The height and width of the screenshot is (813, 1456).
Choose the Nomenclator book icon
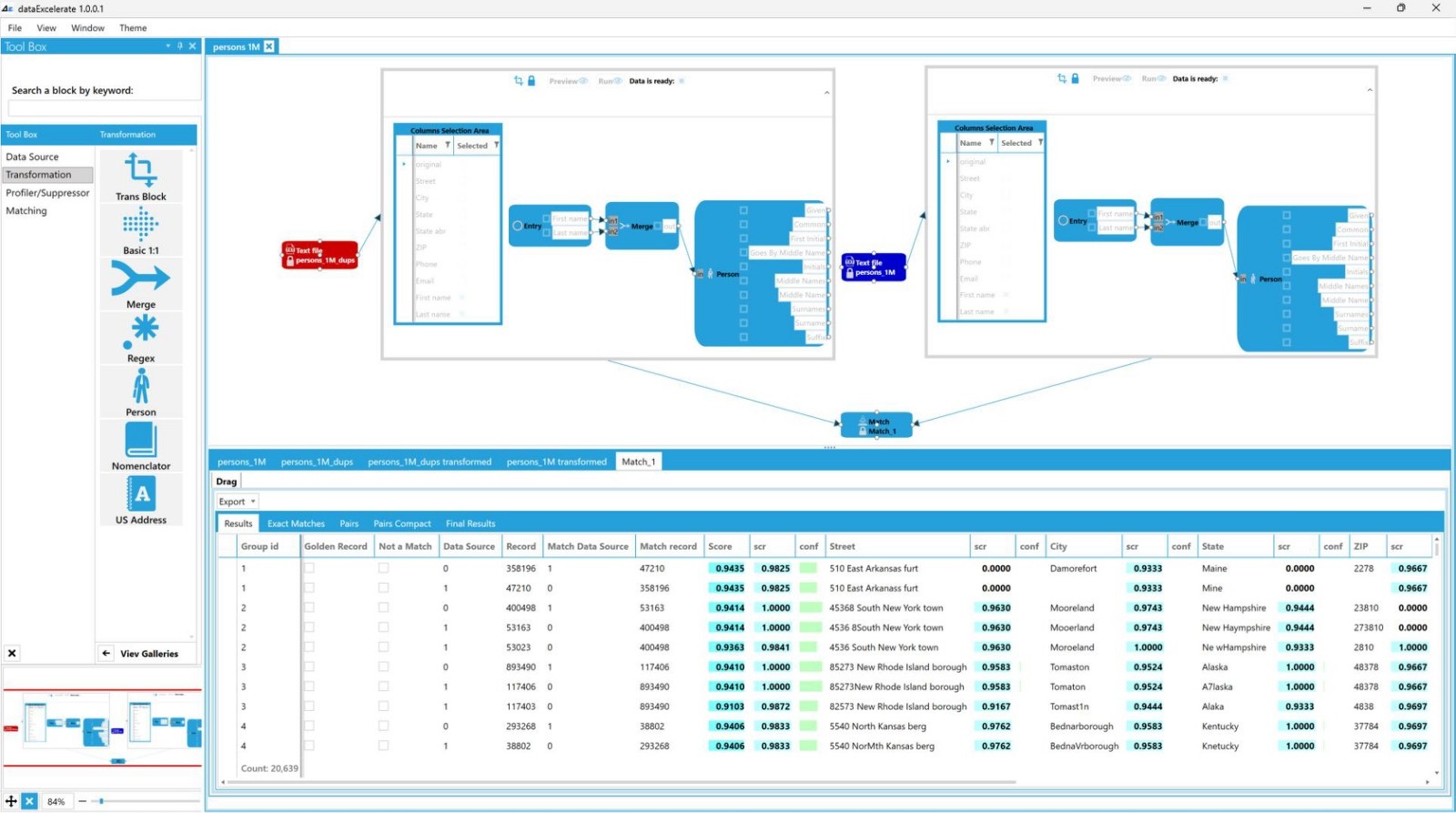(140, 441)
